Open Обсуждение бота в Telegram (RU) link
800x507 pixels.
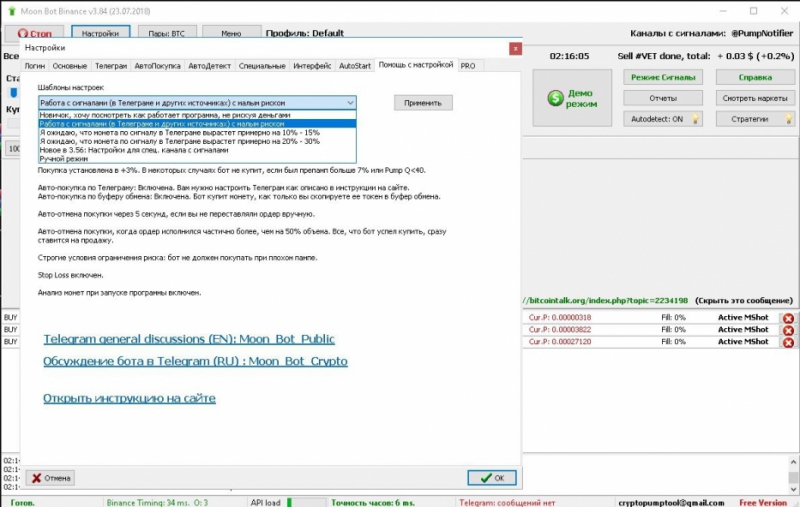coord(195,361)
